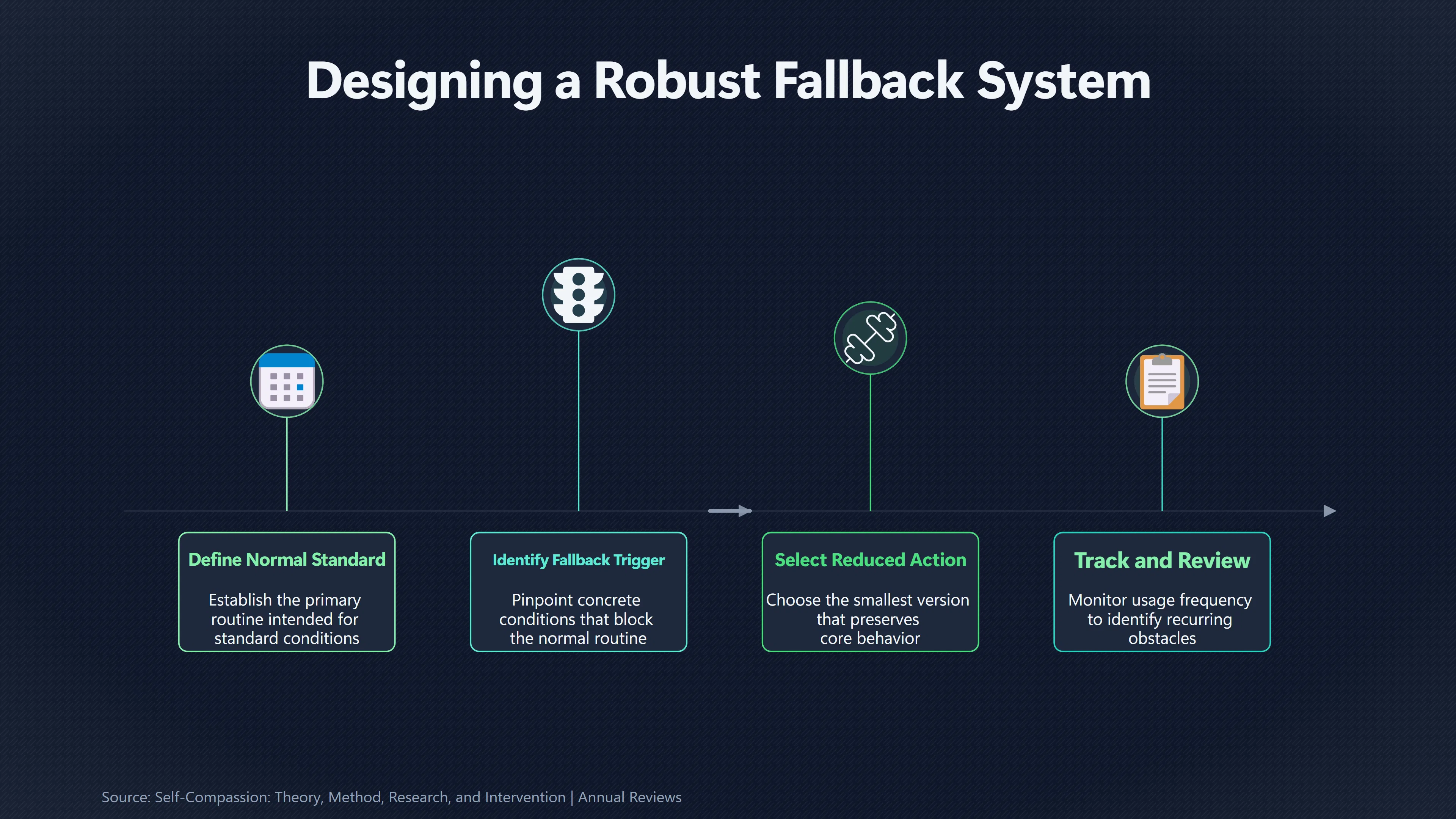This screenshot has width=1456, height=819.
Task: Click the small arrow in the timeline middle
Action: coord(730,511)
